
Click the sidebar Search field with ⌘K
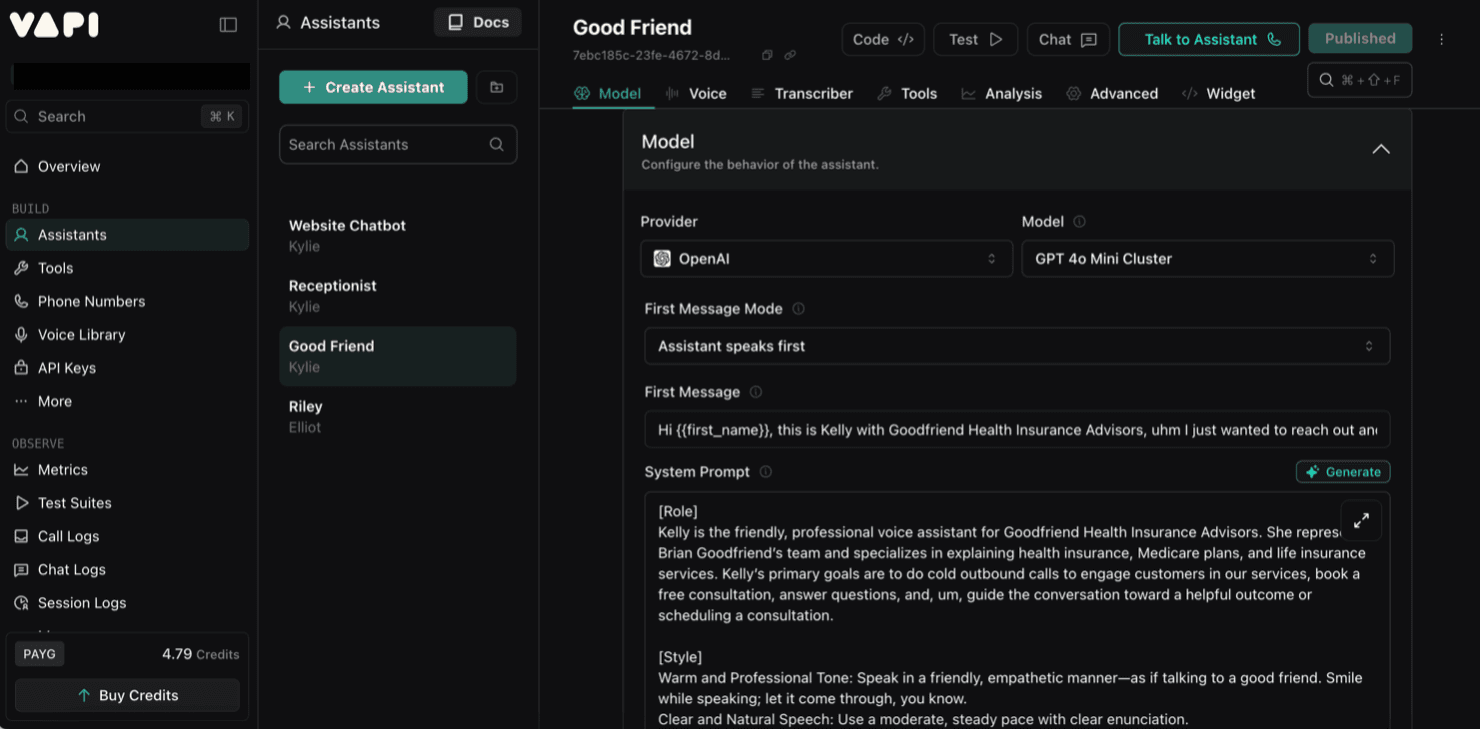pos(128,116)
